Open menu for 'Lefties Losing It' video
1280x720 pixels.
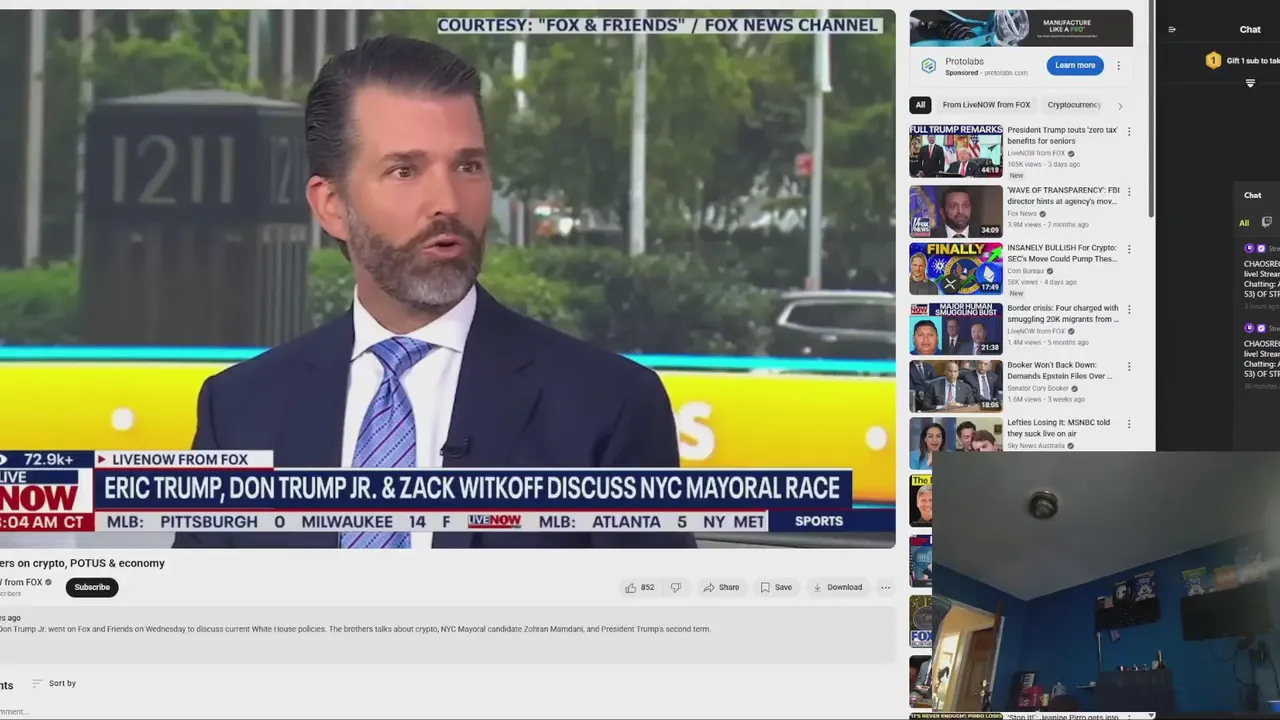pos(1129,425)
